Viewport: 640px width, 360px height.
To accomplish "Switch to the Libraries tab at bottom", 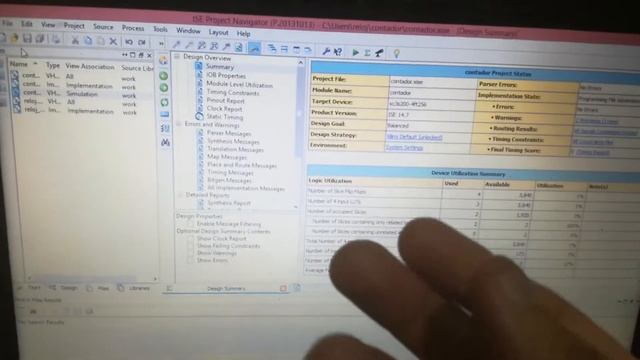I will 135,288.
